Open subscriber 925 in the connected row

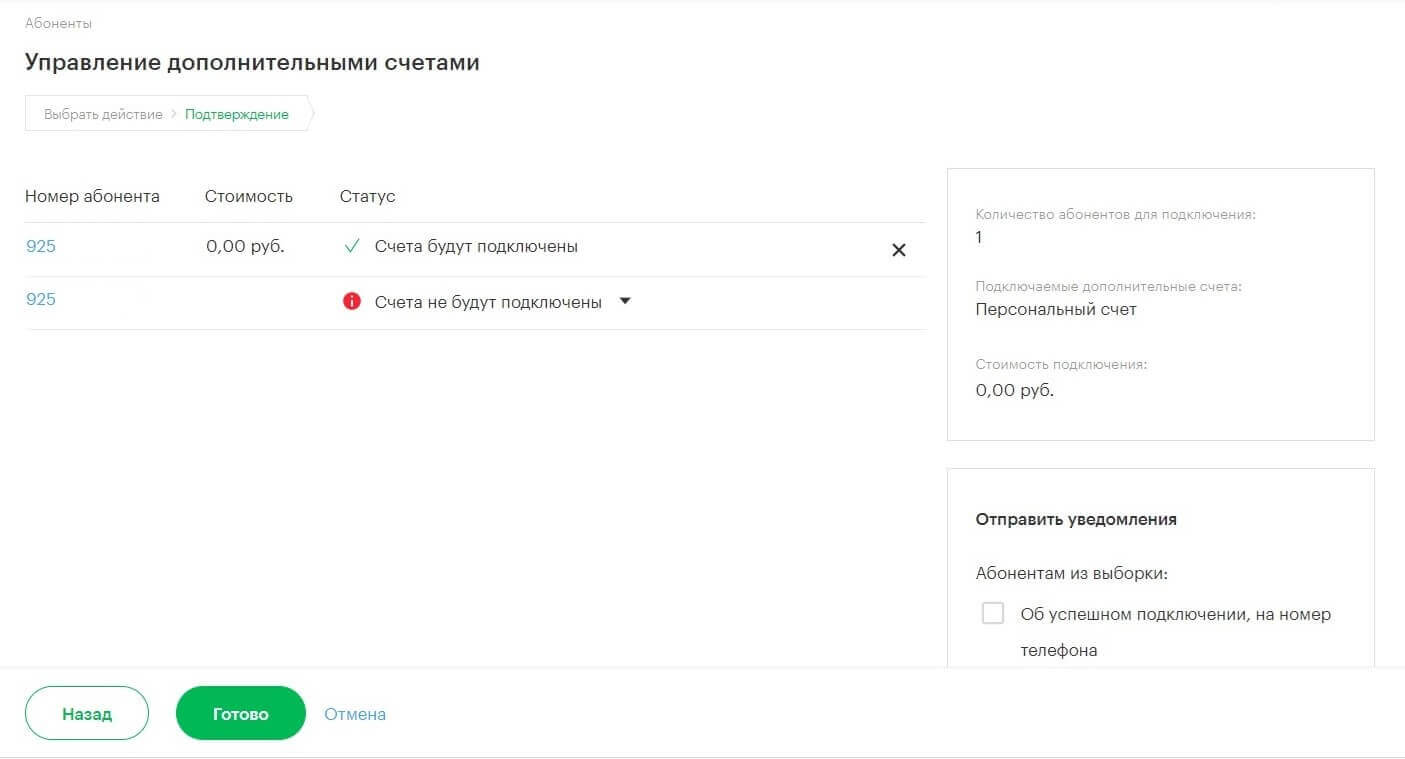(x=41, y=246)
